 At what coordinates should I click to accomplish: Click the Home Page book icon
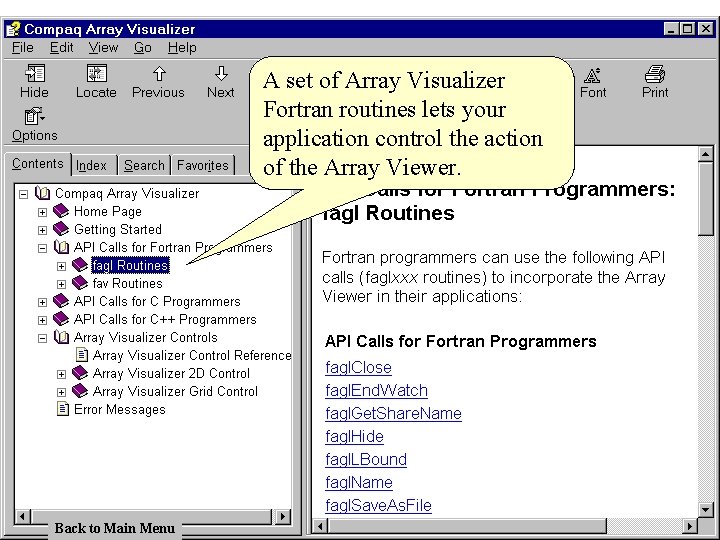(x=61, y=211)
